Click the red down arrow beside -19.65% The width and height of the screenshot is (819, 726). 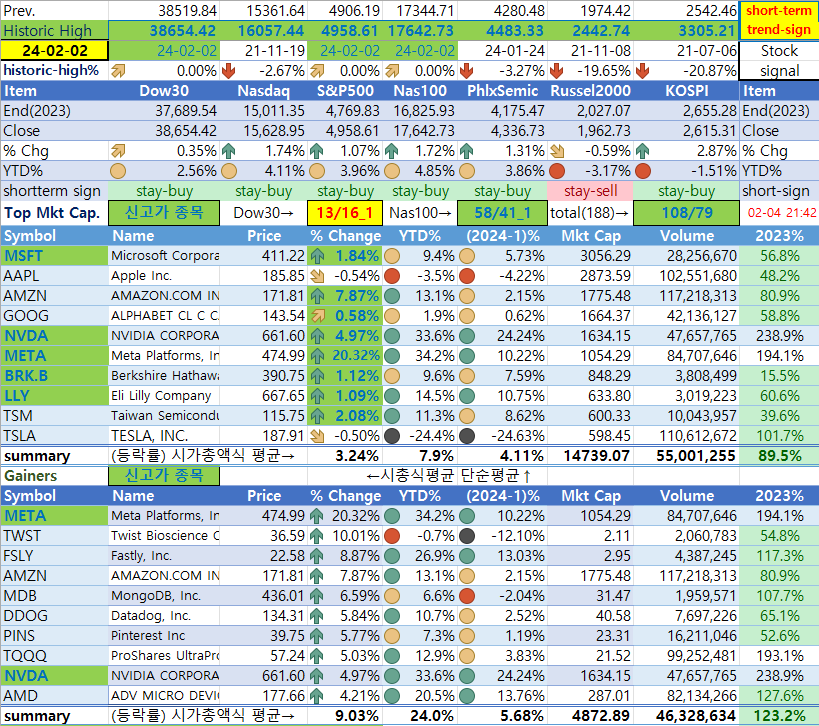(x=557, y=71)
